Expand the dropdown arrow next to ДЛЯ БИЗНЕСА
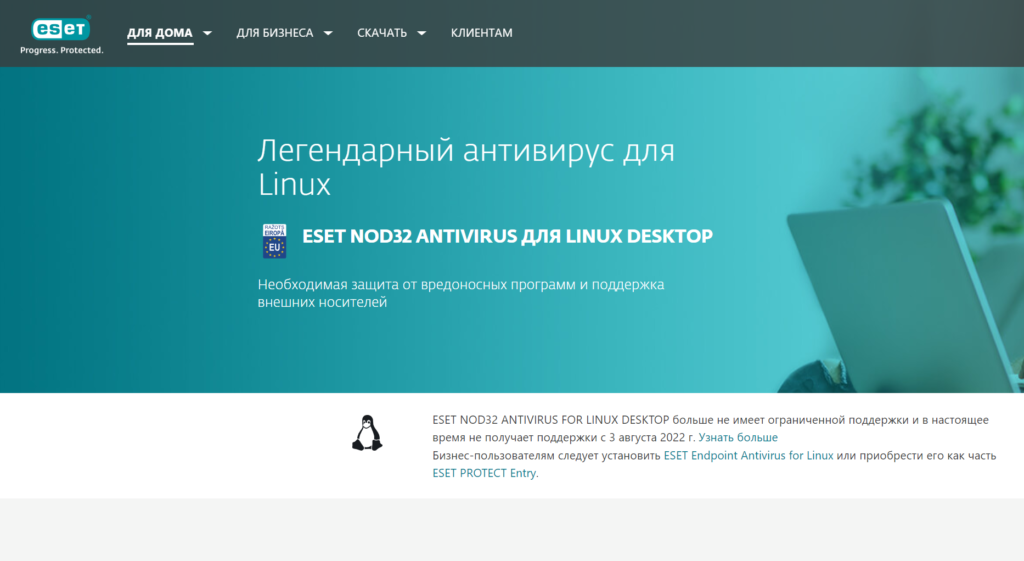The width and height of the screenshot is (1024, 561). tap(328, 33)
